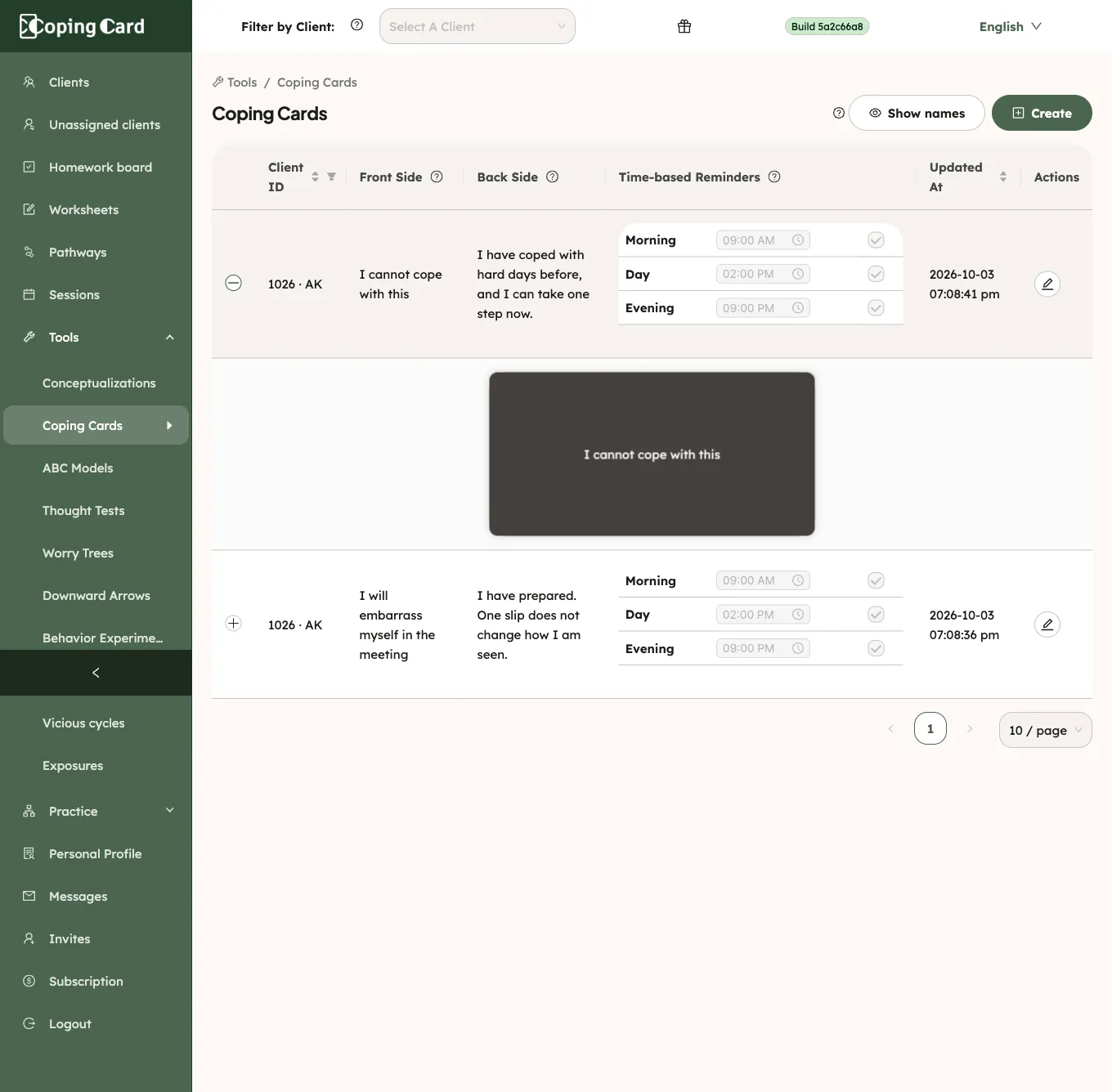Open Clients in the sidebar

96,82
